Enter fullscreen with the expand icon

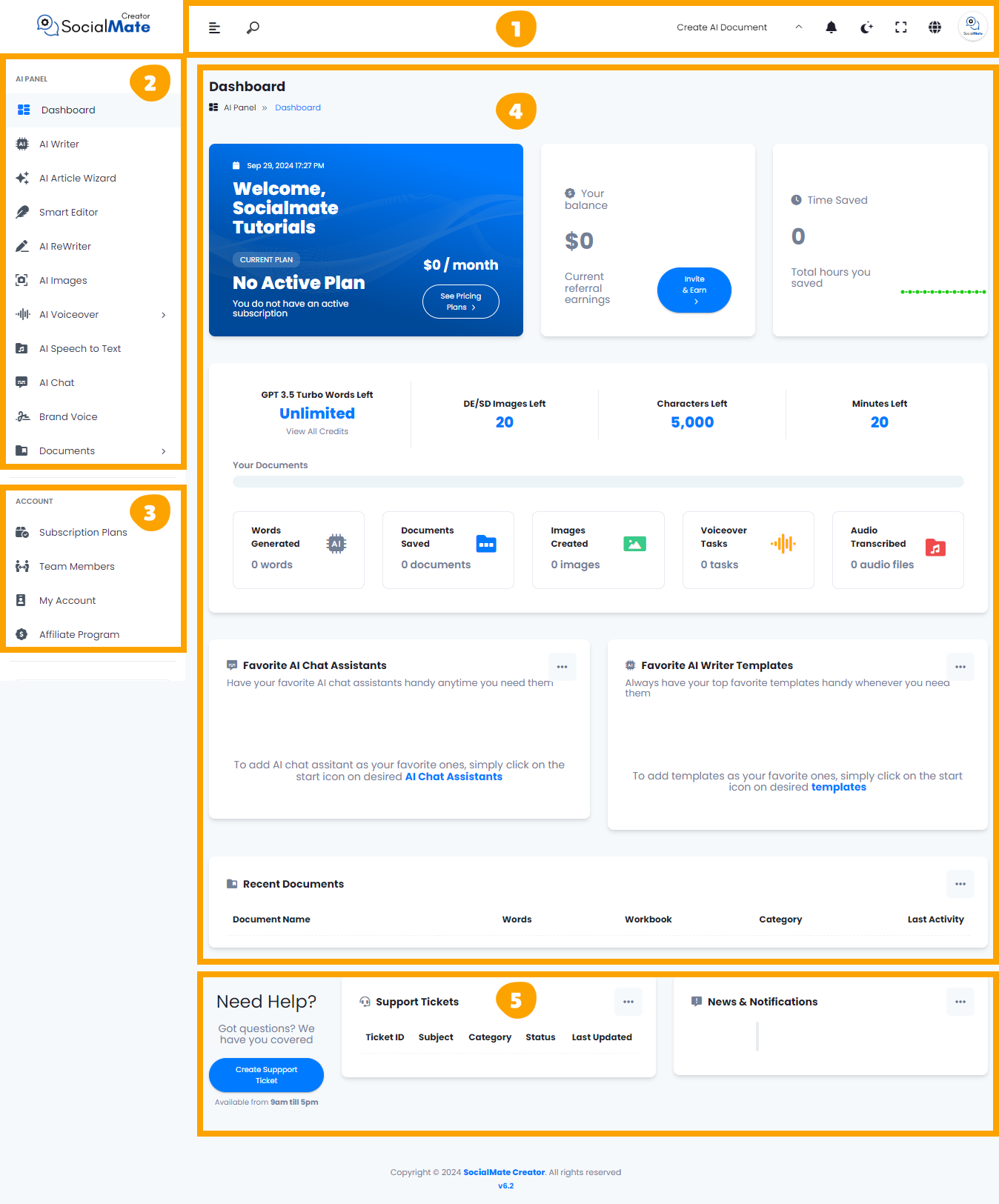(x=901, y=27)
